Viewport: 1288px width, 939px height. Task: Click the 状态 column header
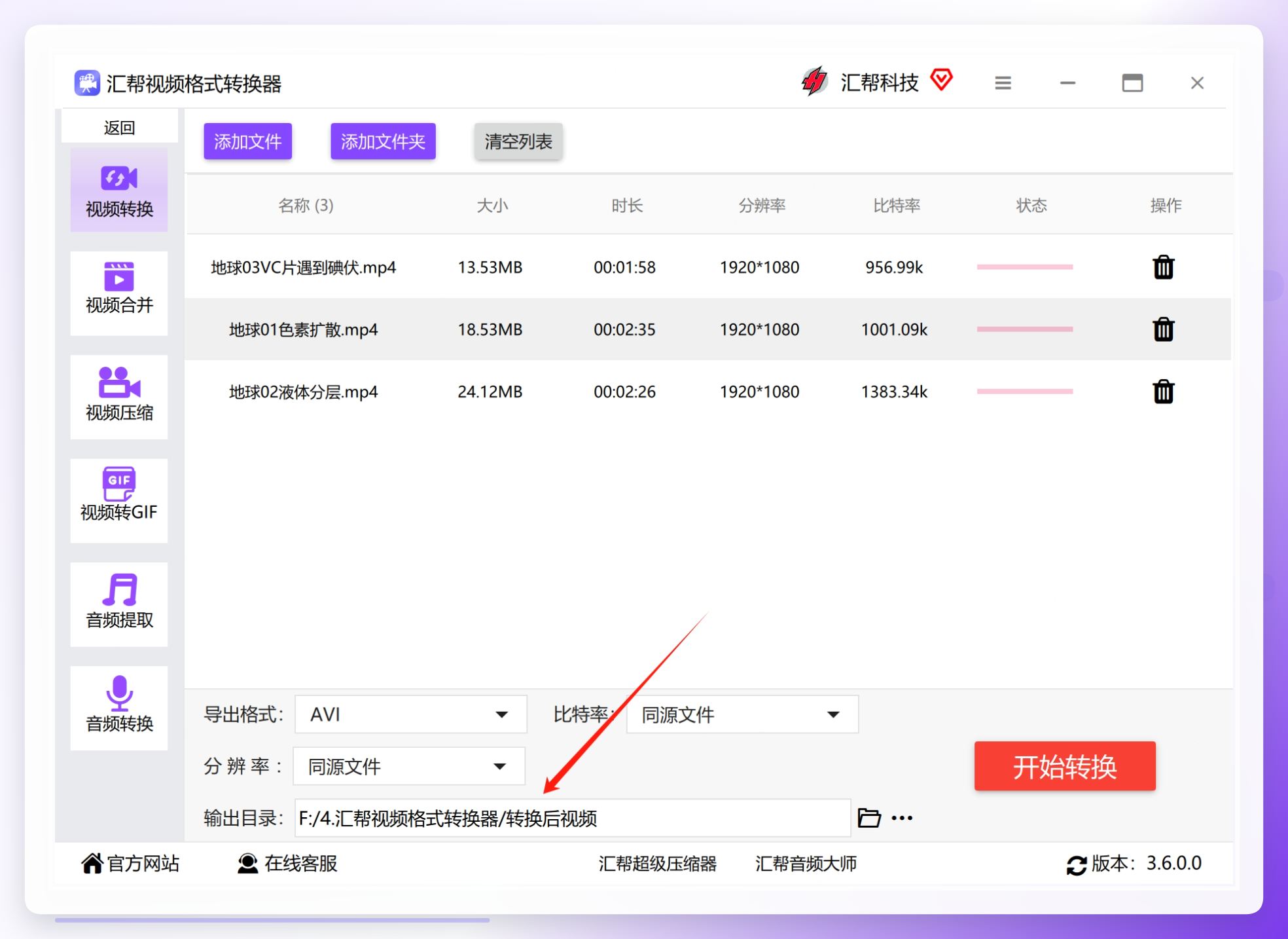1031,206
